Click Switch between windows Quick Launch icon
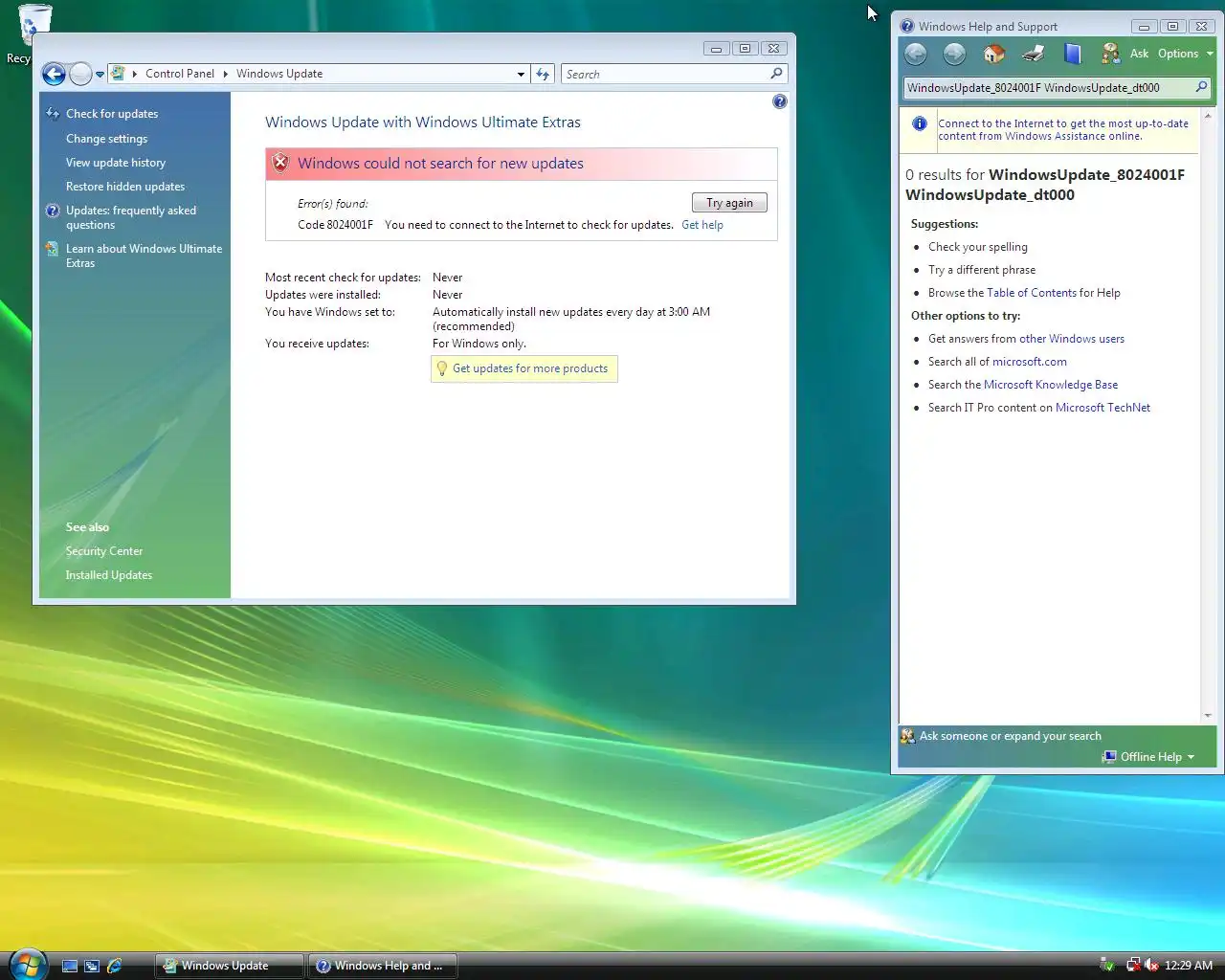The image size is (1225, 980). tap(92, 967)
